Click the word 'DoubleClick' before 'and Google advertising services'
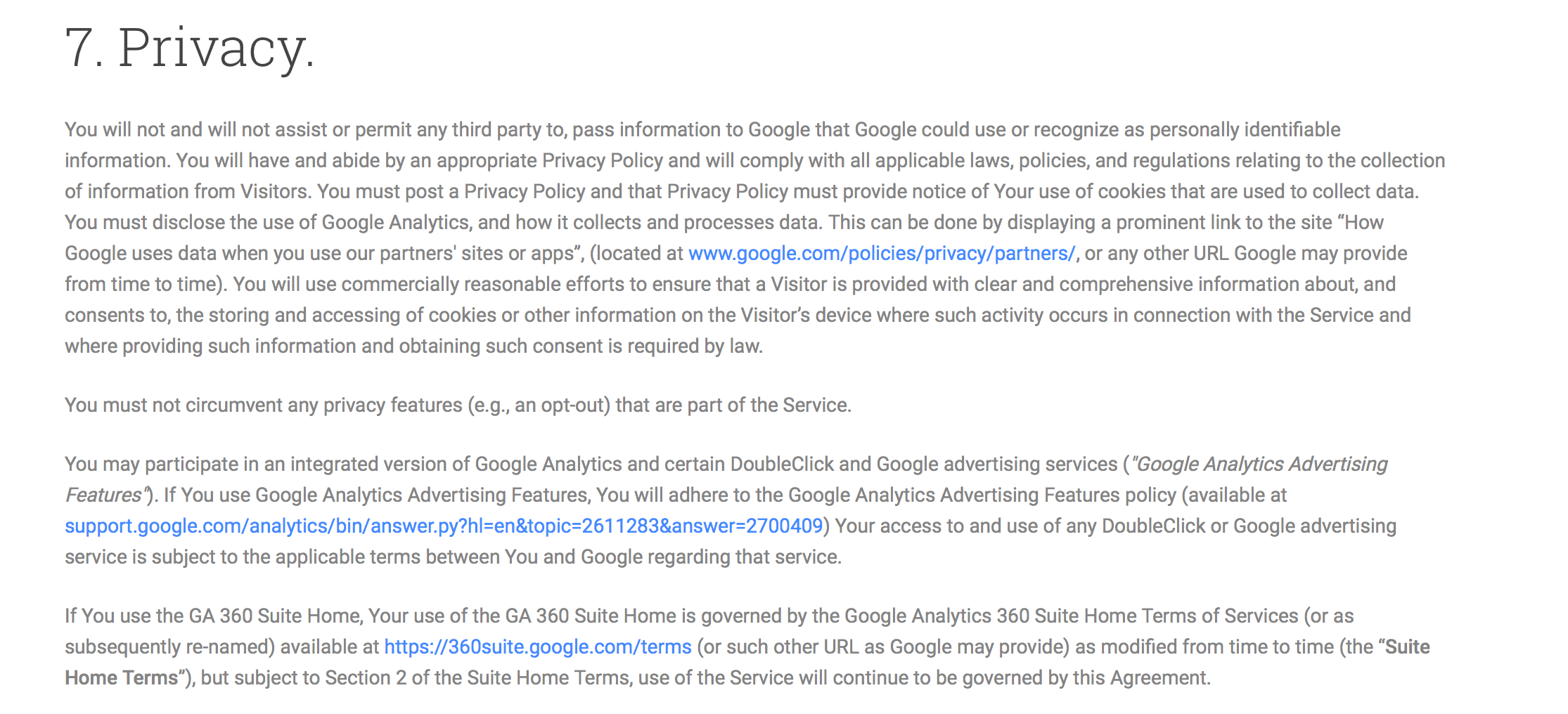The height and width of the screenshot is (714, 1568). [782, 464]
